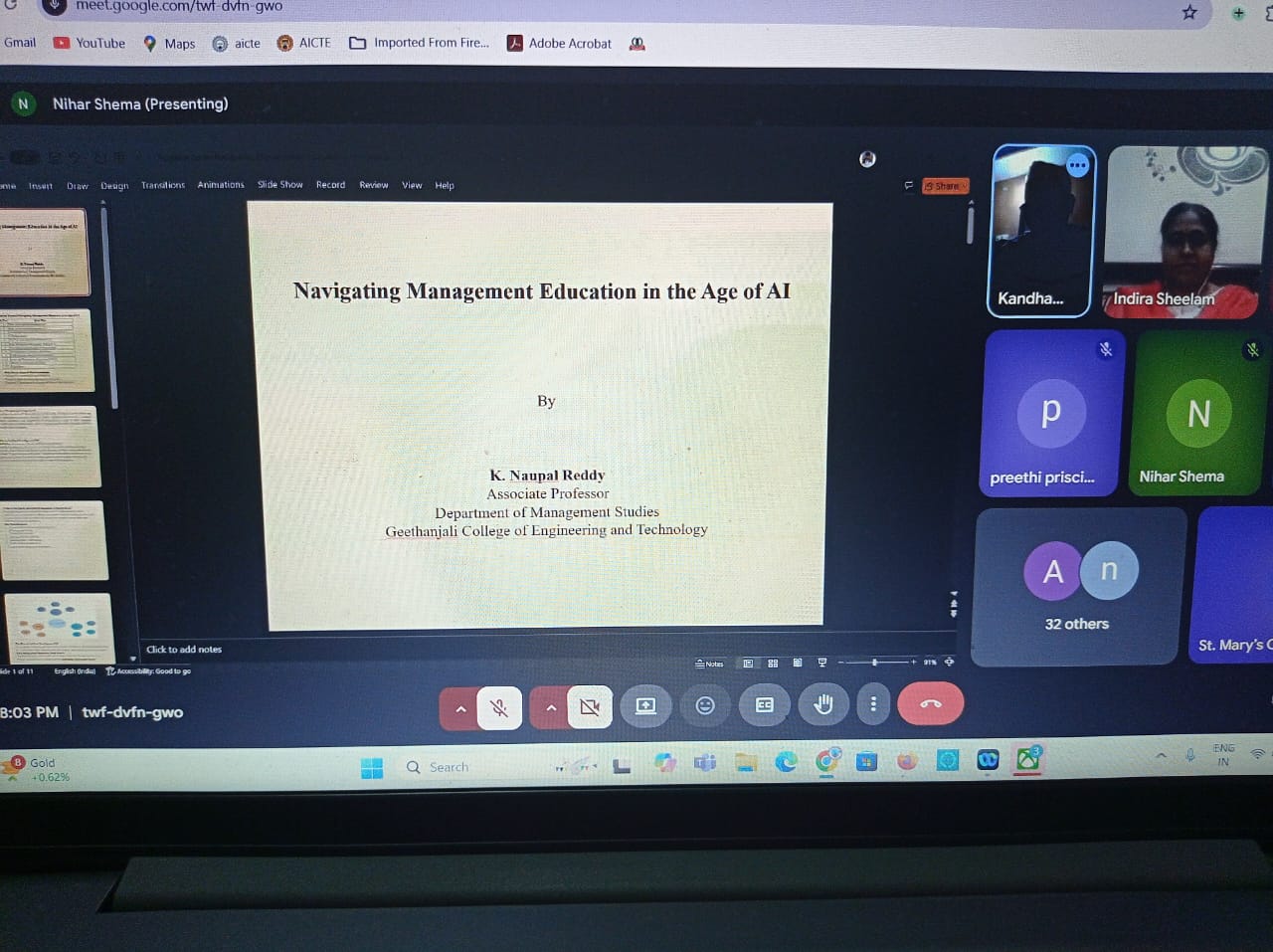Image resolution: width=1273 pixels, height=952 pixels.
Task: Click the Windows Start button
Action: point(372,767)
